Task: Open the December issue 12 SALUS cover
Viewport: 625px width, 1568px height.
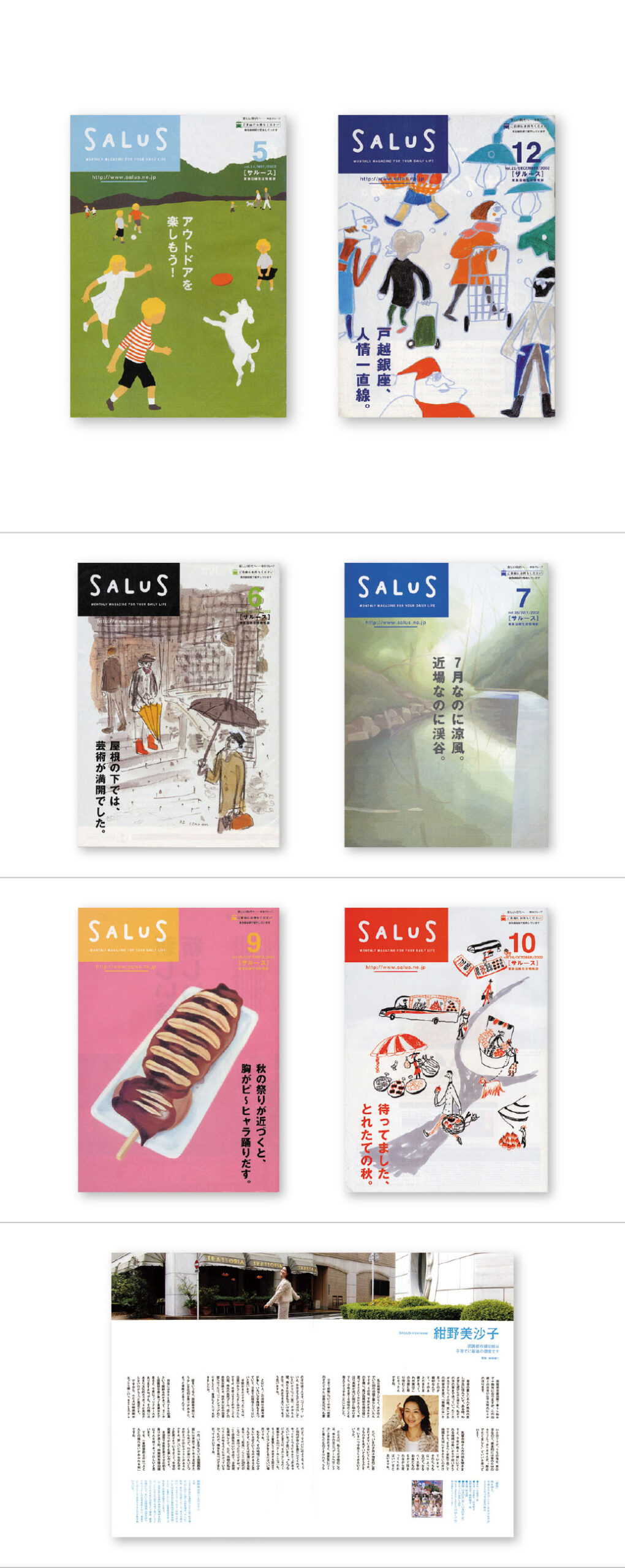Action: tap(447, 266)
